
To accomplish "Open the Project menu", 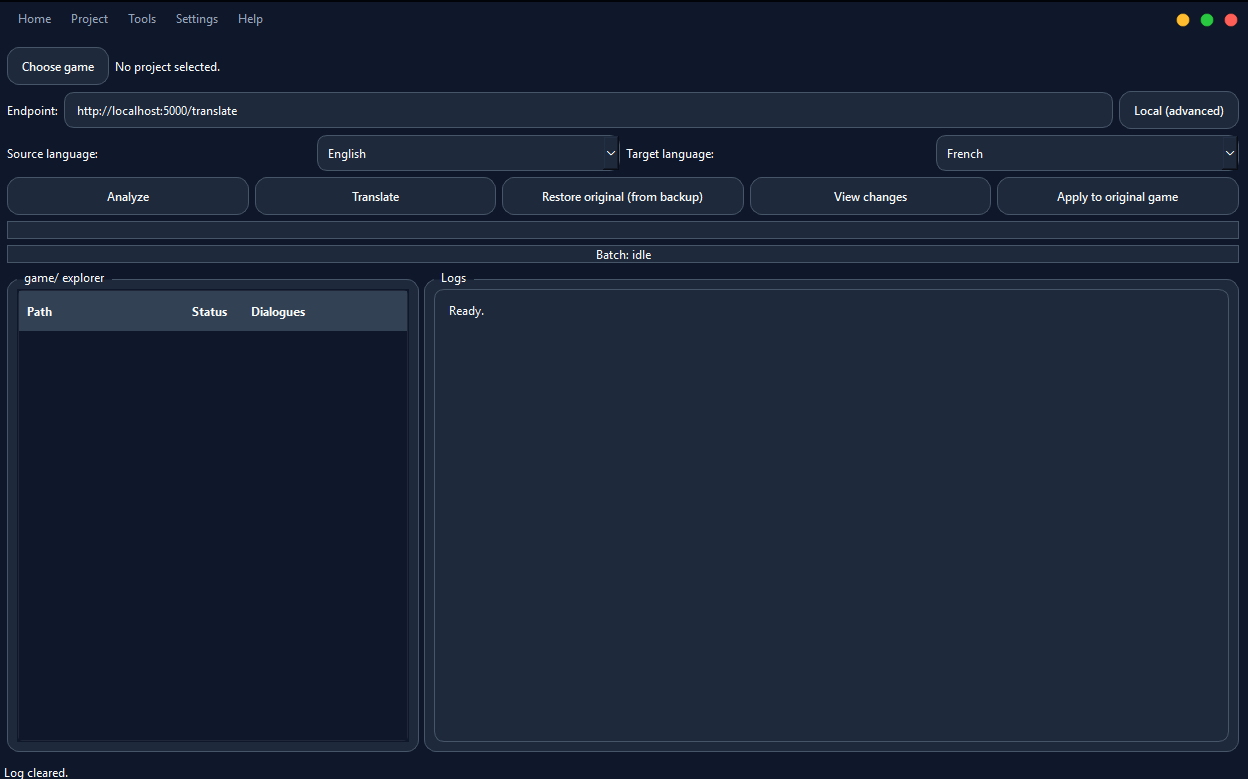I will click(89, 19).
